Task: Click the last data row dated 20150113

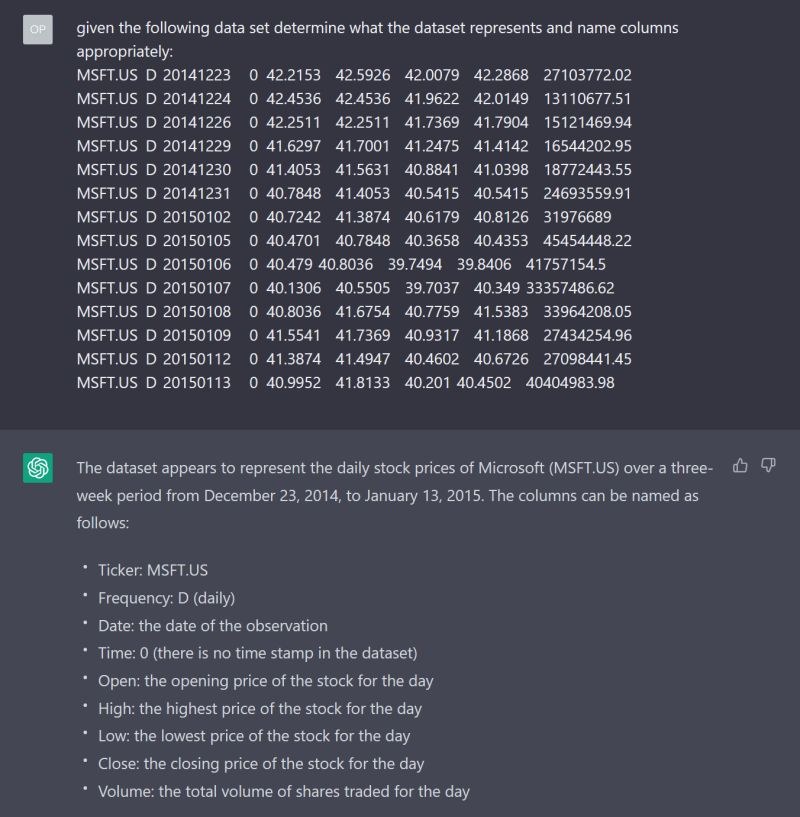Action: click(346, 382)
